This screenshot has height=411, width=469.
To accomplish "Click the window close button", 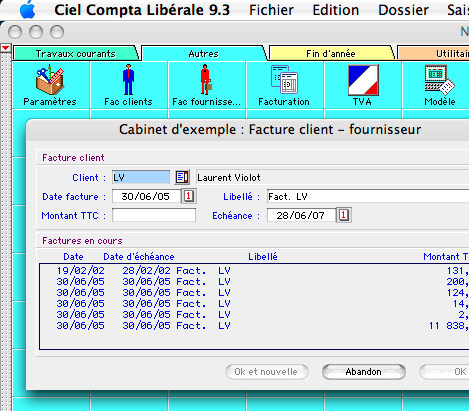I will click(15, 32).
